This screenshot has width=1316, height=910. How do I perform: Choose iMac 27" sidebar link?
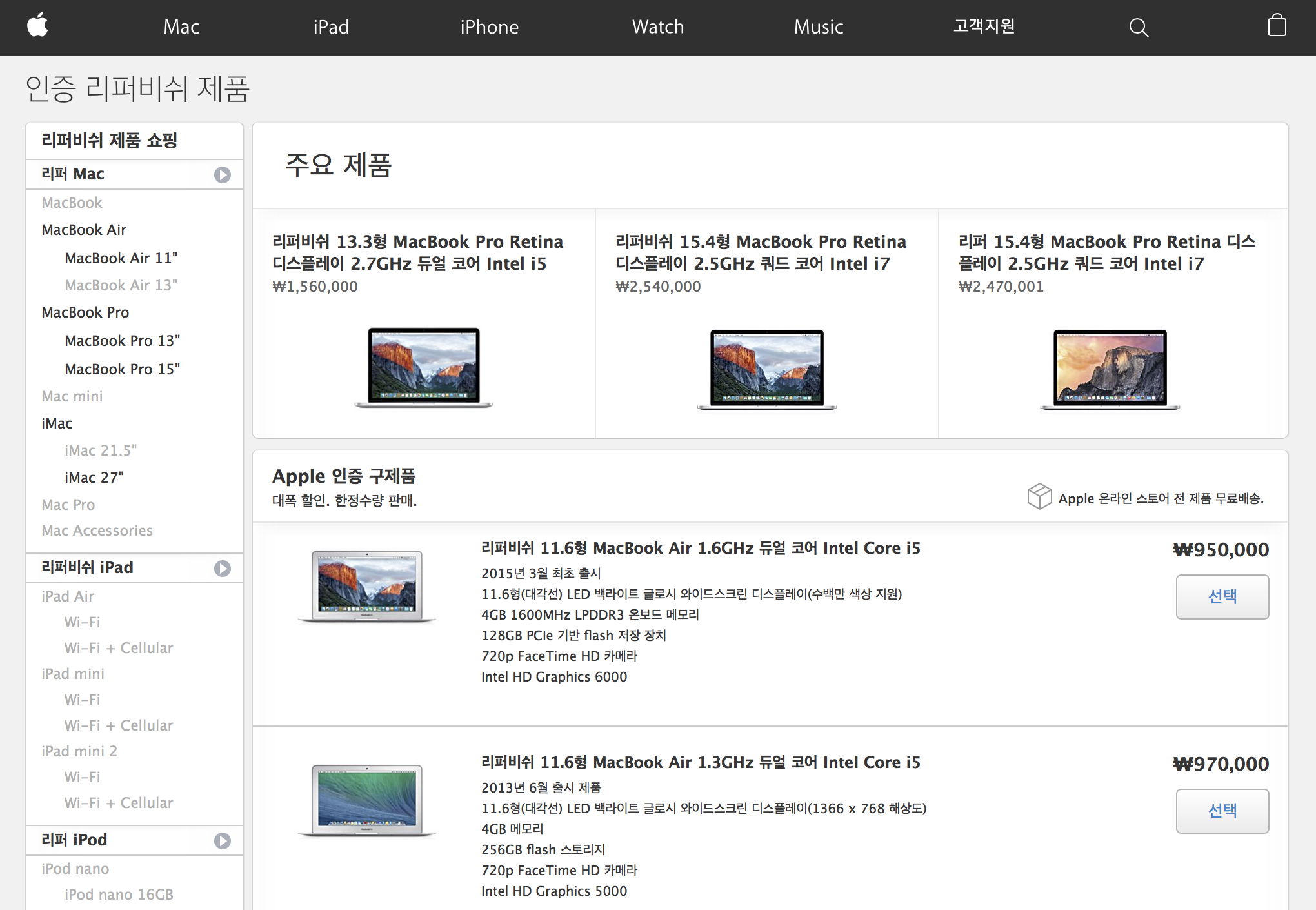tap(94, 478)
